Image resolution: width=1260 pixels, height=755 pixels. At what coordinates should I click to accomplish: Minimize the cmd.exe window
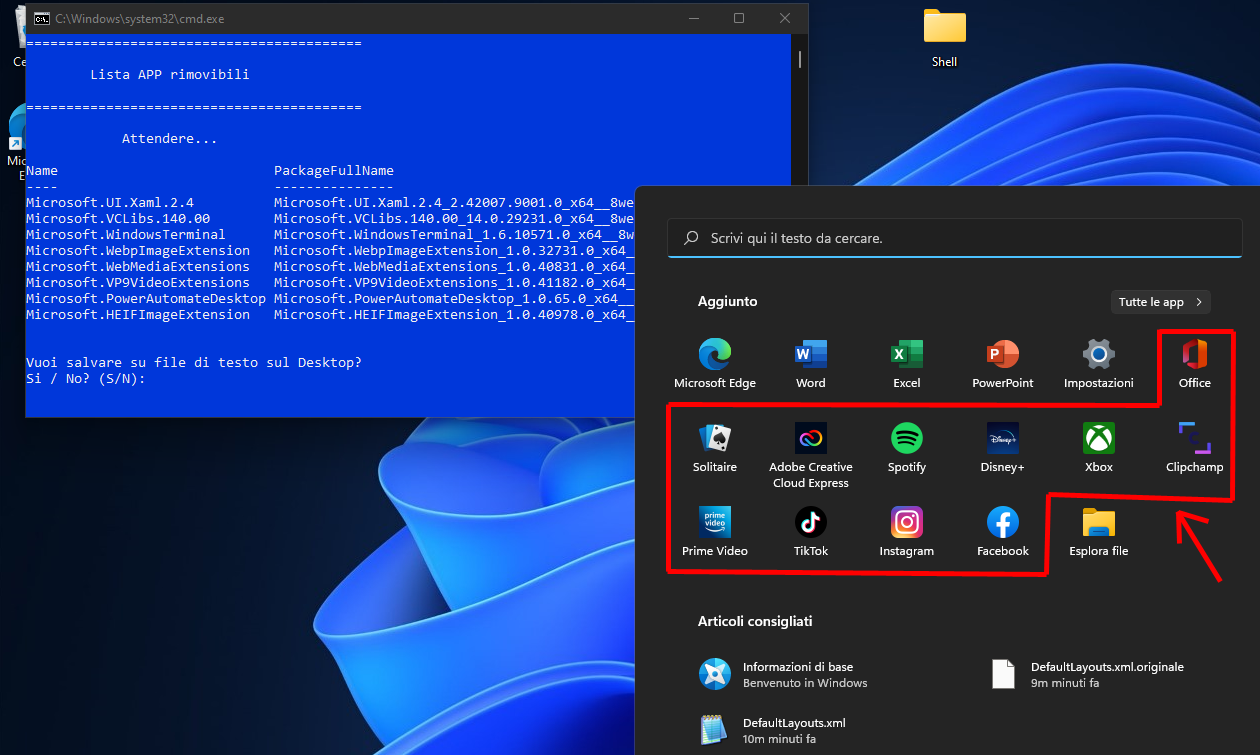[693, 18]
